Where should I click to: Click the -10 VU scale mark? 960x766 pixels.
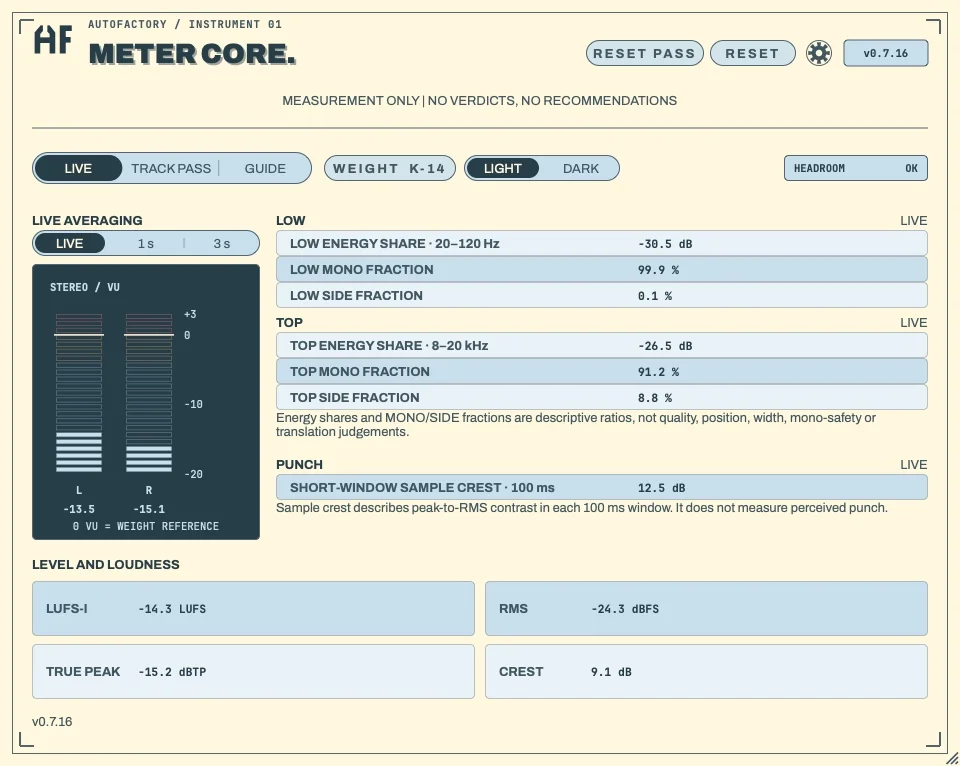coord(193,404)
